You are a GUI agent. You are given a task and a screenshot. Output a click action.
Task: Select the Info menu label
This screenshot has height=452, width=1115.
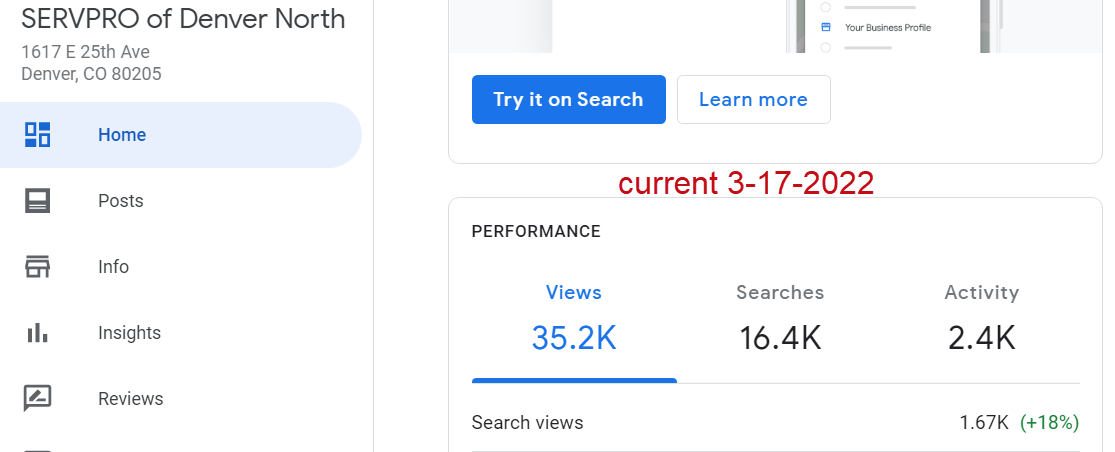click(114, 267)
